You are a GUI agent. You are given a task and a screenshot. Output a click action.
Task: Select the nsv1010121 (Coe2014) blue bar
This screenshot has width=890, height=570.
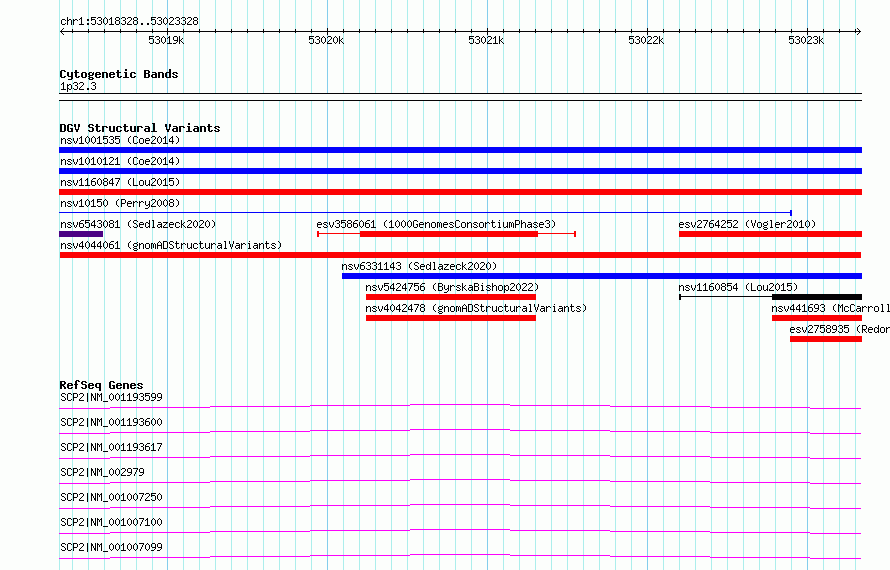click(x=460, y=171)
